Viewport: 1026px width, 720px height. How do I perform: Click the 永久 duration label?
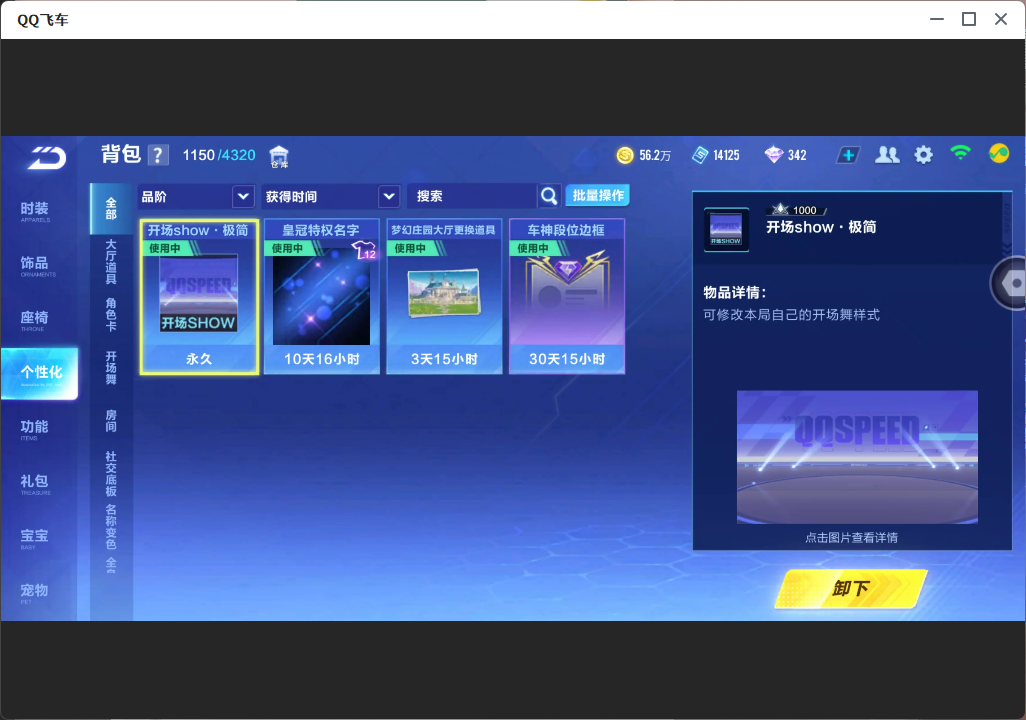(199, 359)
